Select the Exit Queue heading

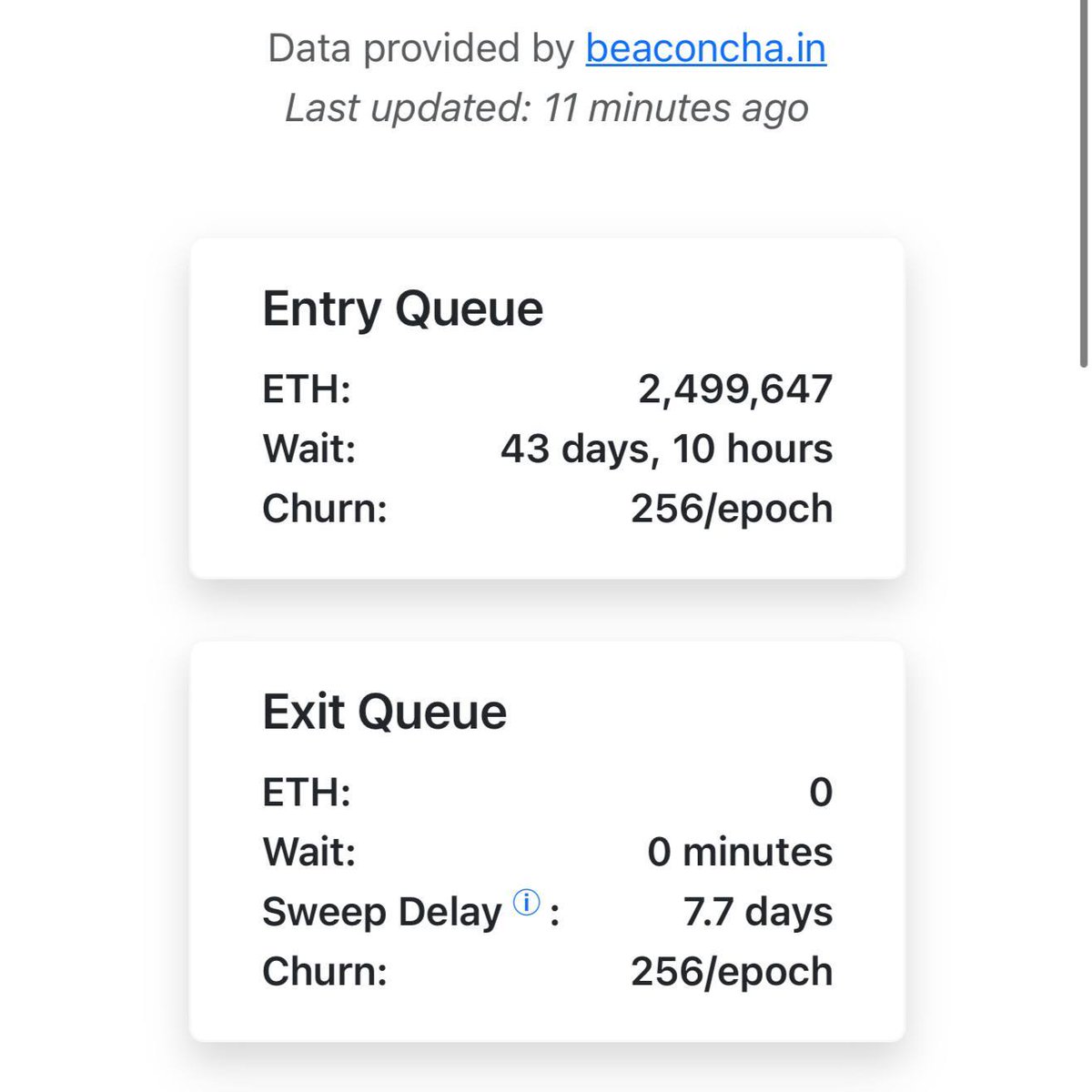coord(384,712)
